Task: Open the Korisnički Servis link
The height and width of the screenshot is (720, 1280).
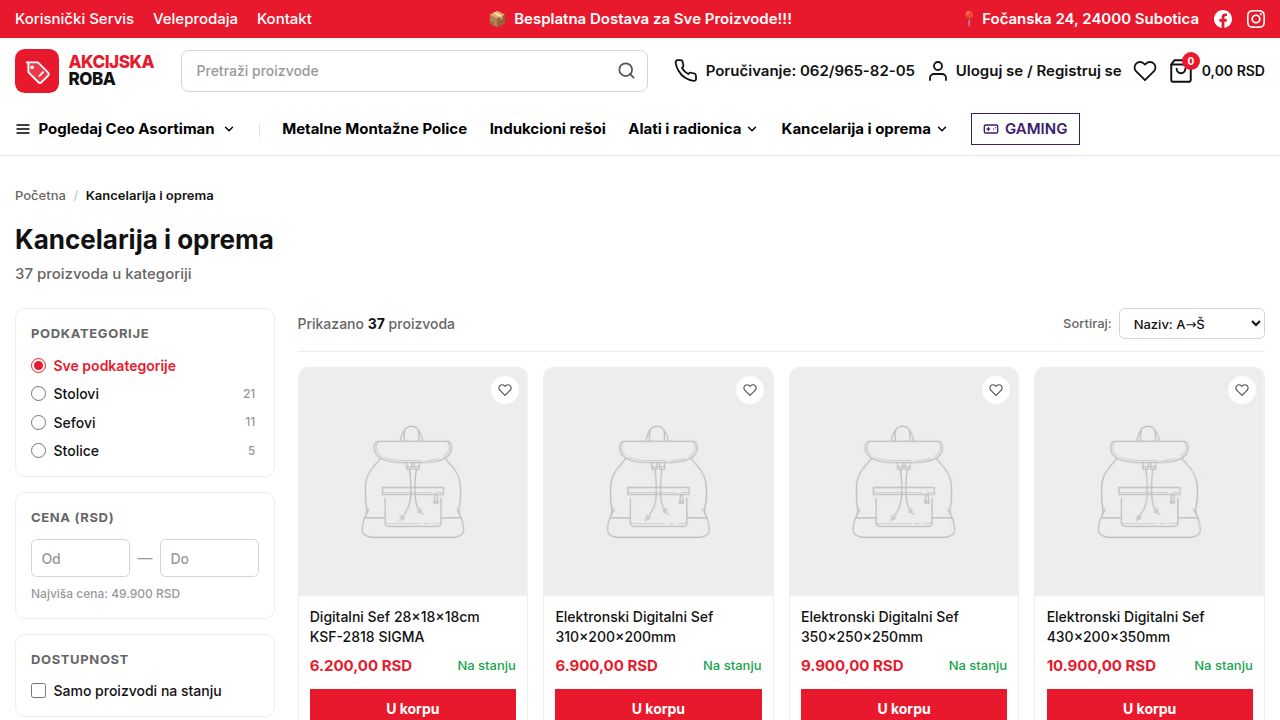Action: (75, 19)
